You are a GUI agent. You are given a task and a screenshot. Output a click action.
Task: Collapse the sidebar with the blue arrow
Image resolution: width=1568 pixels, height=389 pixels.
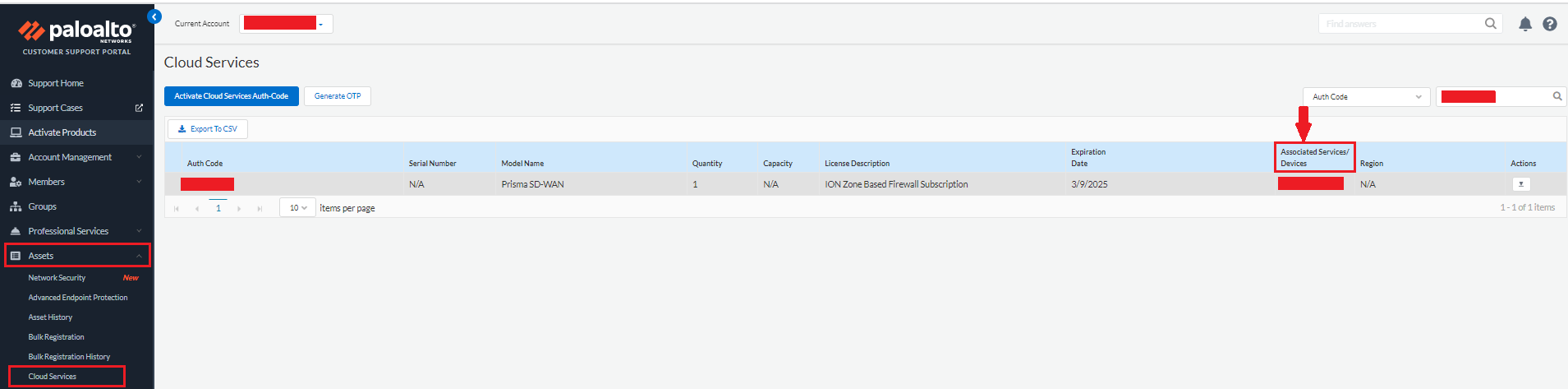(x=154, y=16)
